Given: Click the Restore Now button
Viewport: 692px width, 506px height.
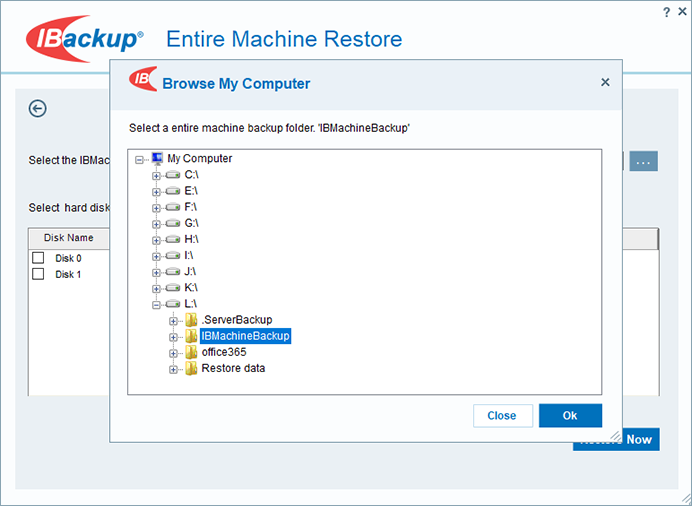Looking at the screenshot, I should [x=616, y=439].
